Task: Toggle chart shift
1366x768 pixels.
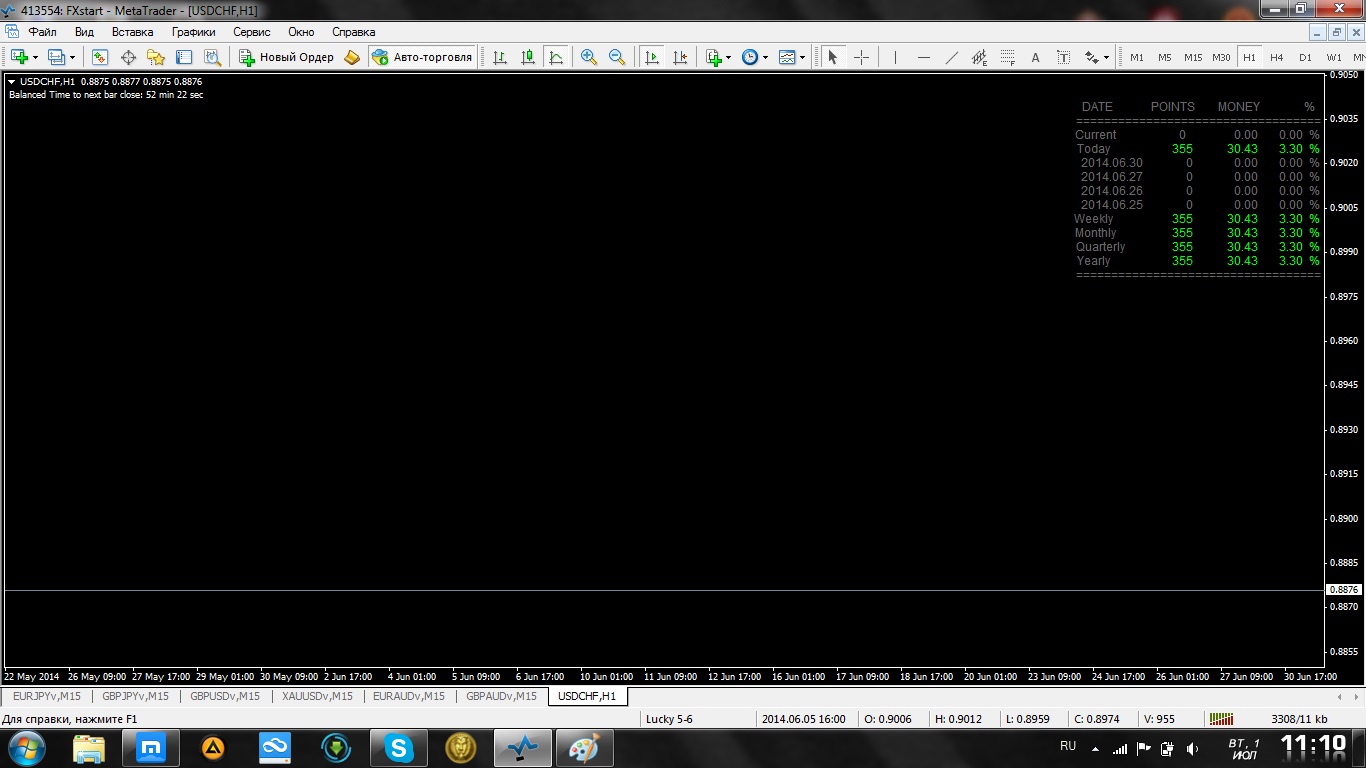Action: coord(680,57)
